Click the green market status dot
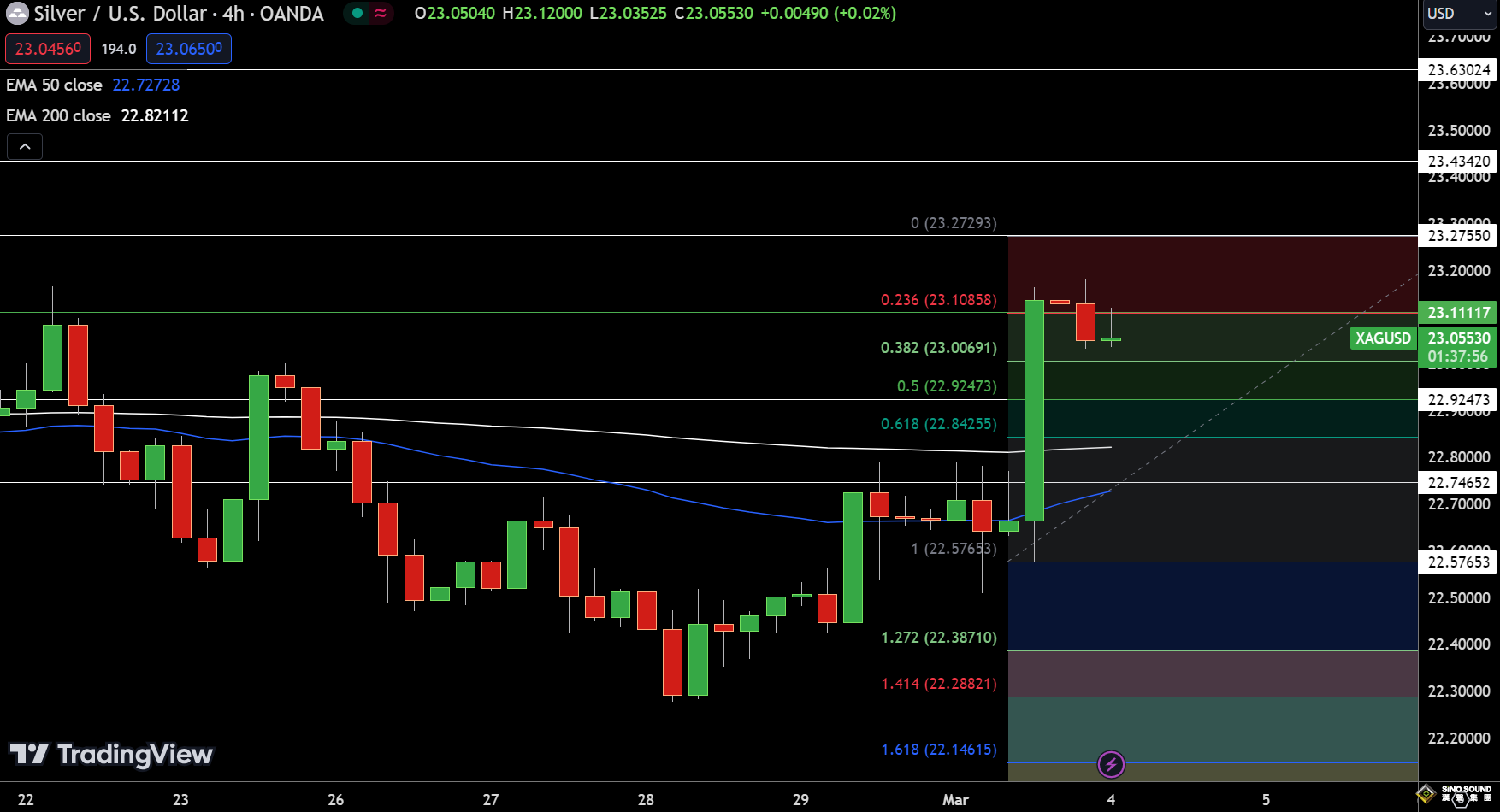 point(357,14)
